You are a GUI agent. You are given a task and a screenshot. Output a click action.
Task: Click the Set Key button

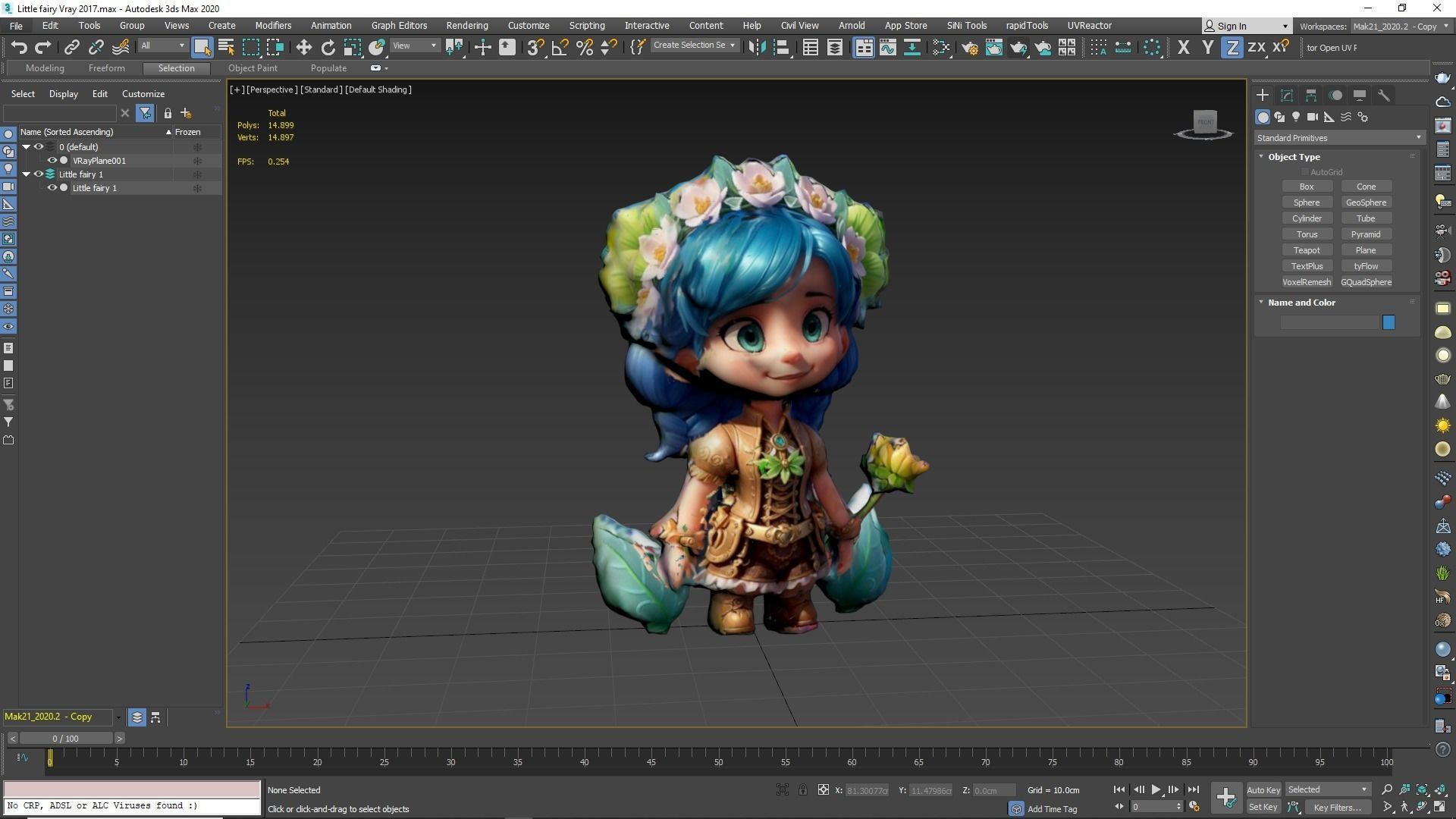(1263, 807)
